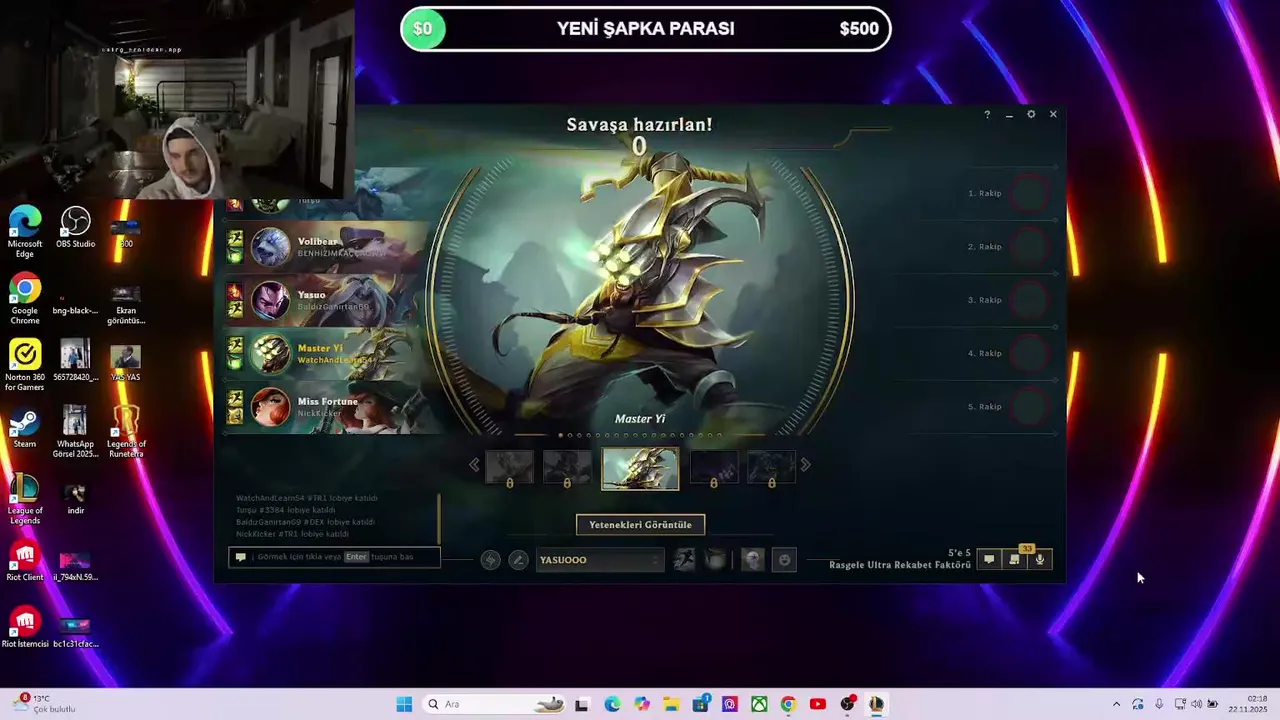
Task: Click the lobby chat input field
Action: [335, 557]
